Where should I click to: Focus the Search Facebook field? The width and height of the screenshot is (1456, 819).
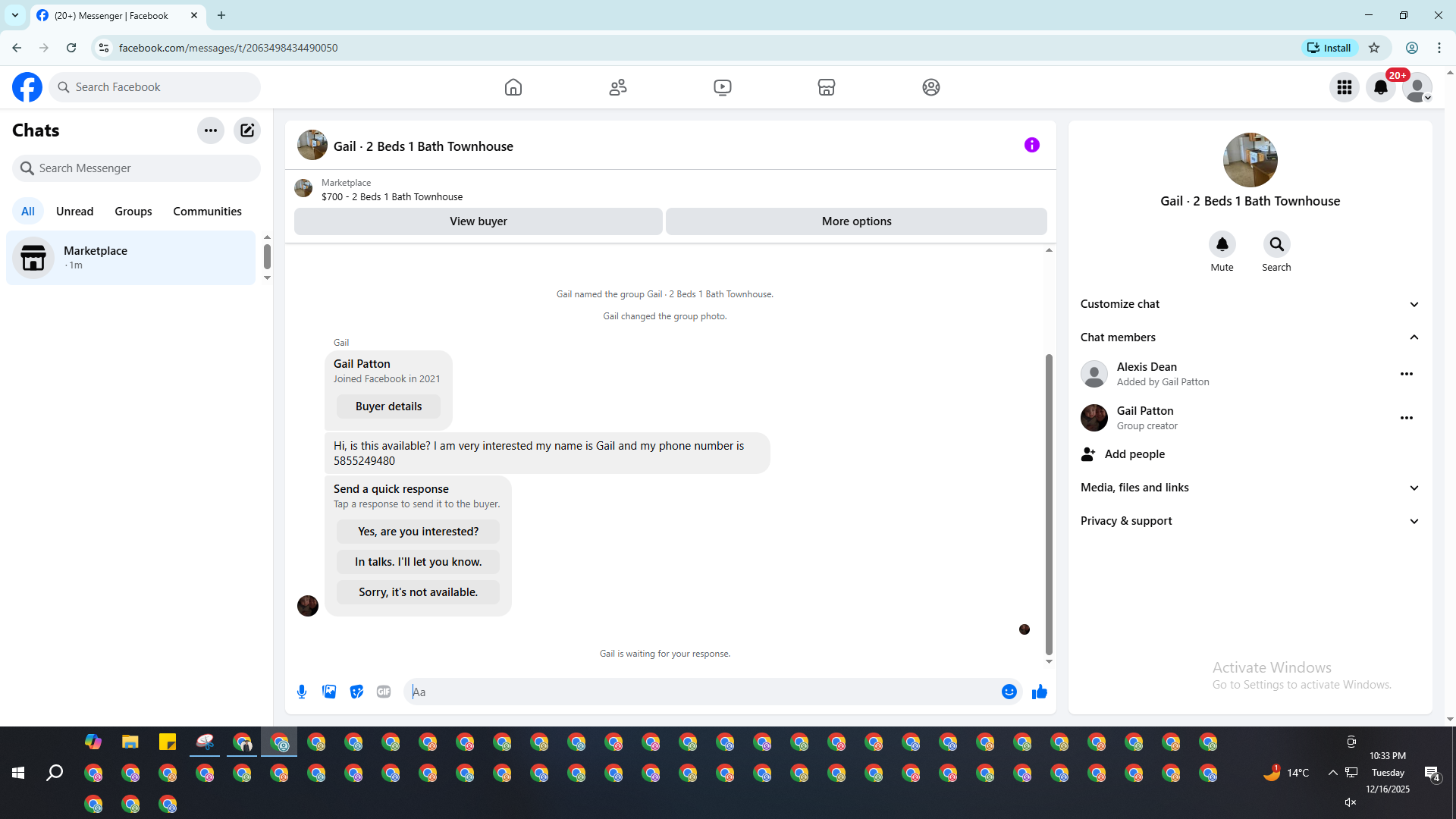click(155, 87)
